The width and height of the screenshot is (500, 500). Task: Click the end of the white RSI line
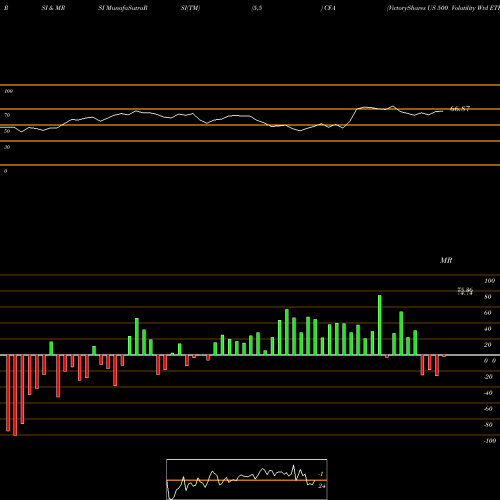pos(443,111)
